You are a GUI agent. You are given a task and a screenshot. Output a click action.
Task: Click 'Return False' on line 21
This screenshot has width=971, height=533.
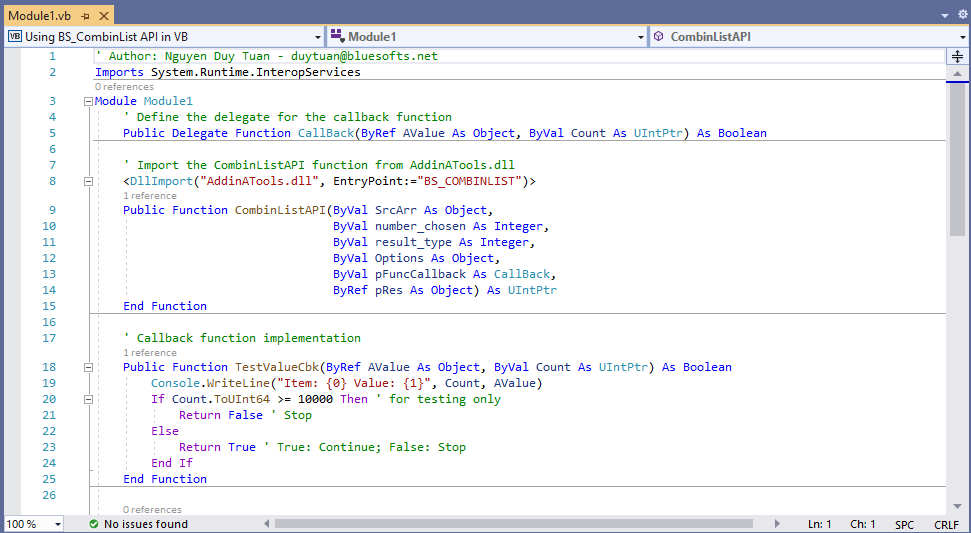coord(220,415)
